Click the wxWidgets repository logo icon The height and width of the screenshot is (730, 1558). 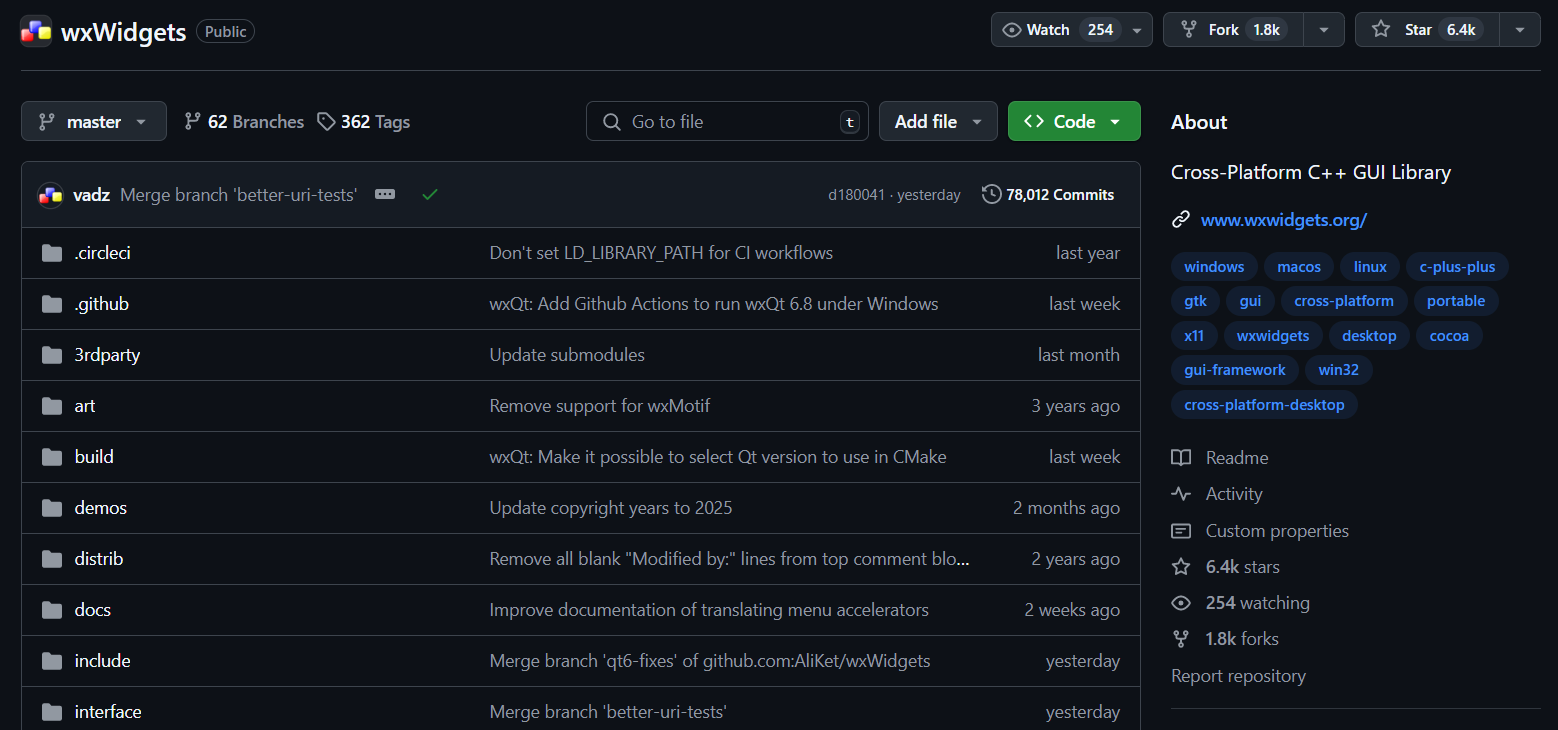[36, 31]
